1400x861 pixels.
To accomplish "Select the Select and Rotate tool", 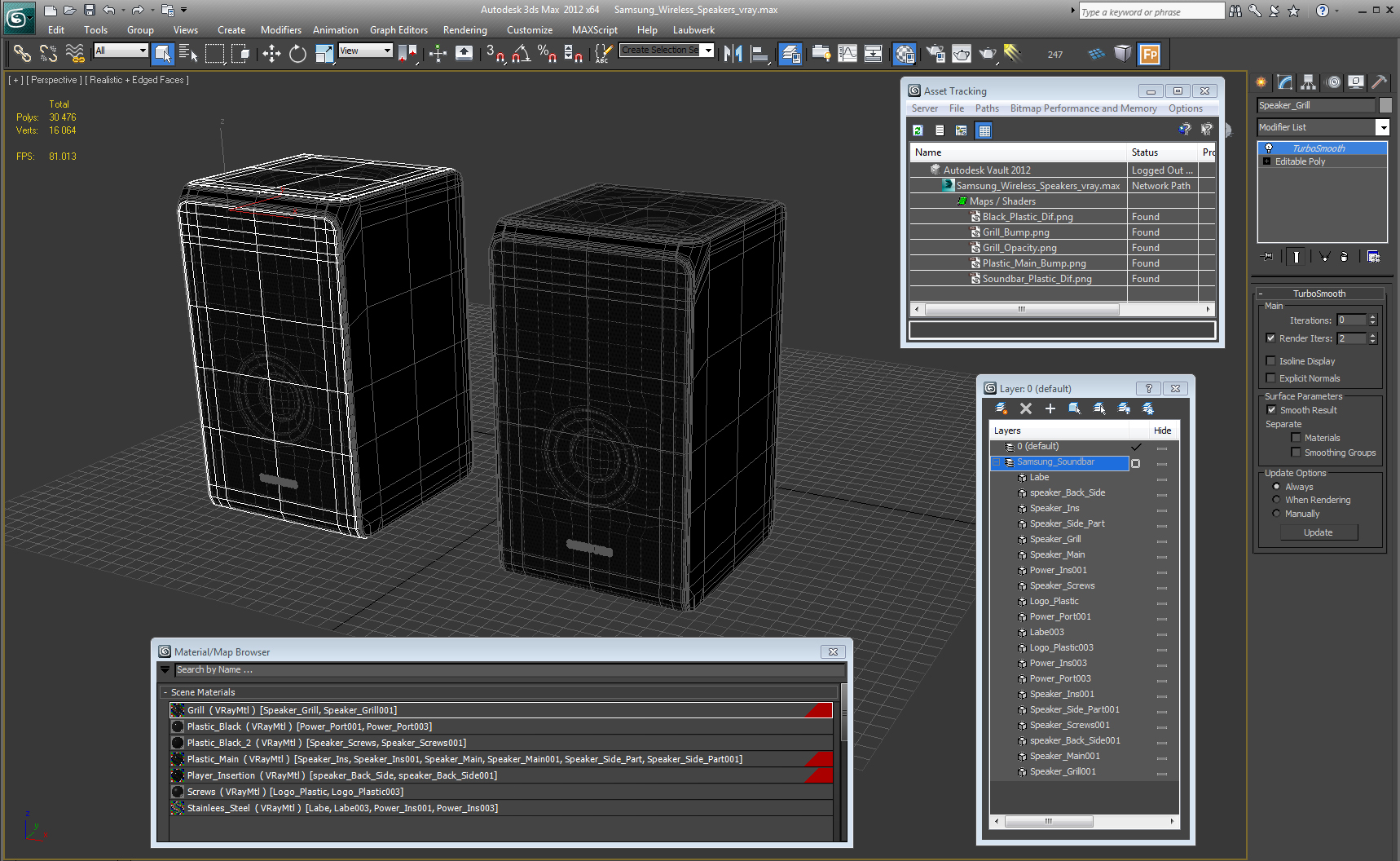I will [x=297, y=54].
